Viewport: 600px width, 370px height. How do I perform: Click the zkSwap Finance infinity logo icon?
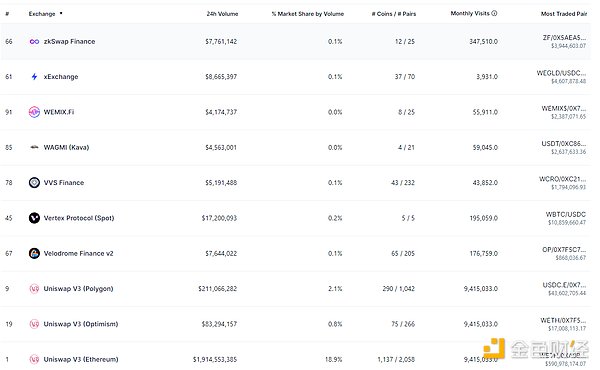[x=34, y=41]
